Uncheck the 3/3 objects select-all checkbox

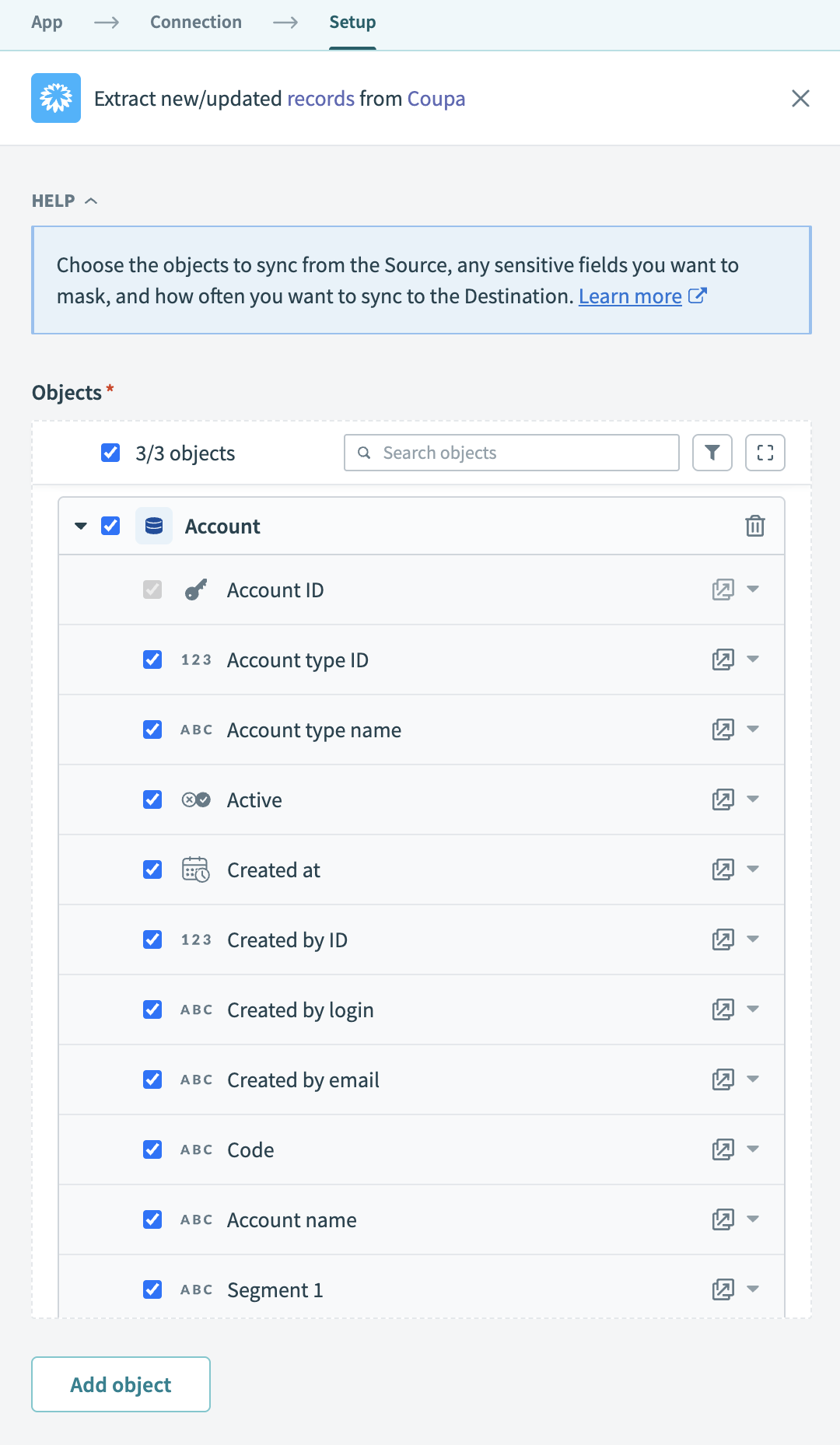coord(110,453)
